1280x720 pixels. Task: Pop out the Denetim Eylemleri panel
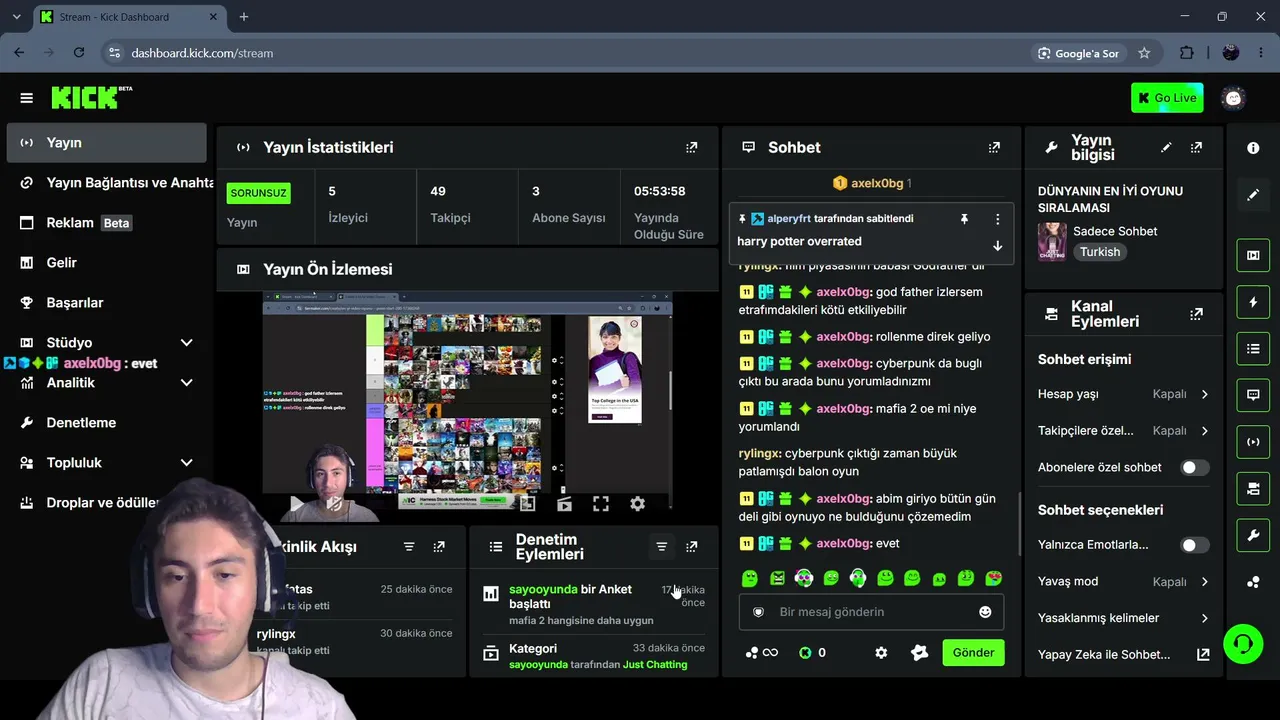coord(691,547)
